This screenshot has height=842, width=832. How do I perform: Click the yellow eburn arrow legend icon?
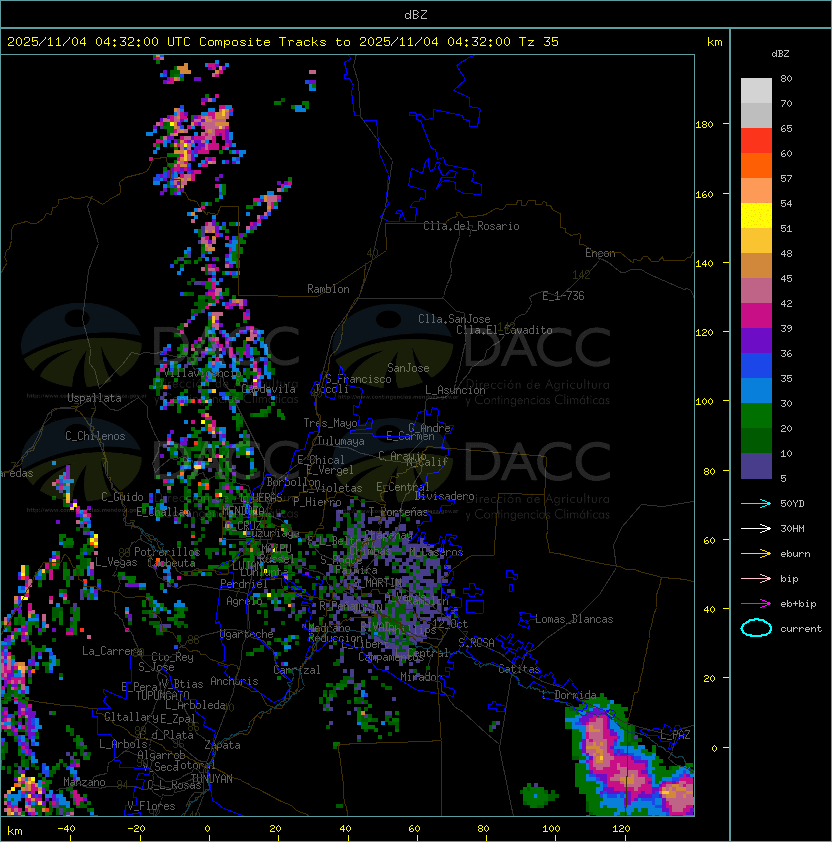(x=756, y=554)
